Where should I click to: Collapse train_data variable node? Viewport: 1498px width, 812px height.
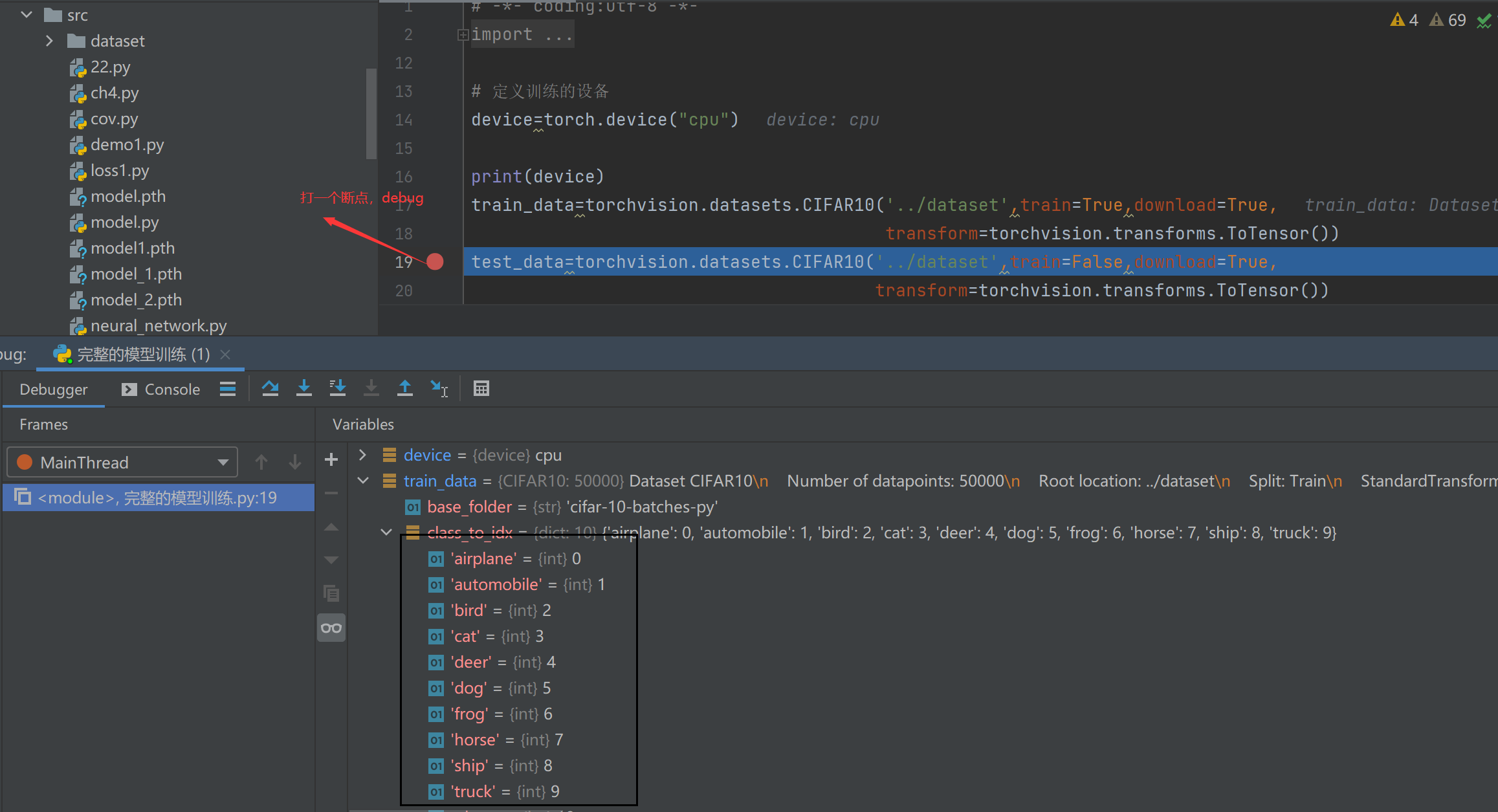[363, 481]
